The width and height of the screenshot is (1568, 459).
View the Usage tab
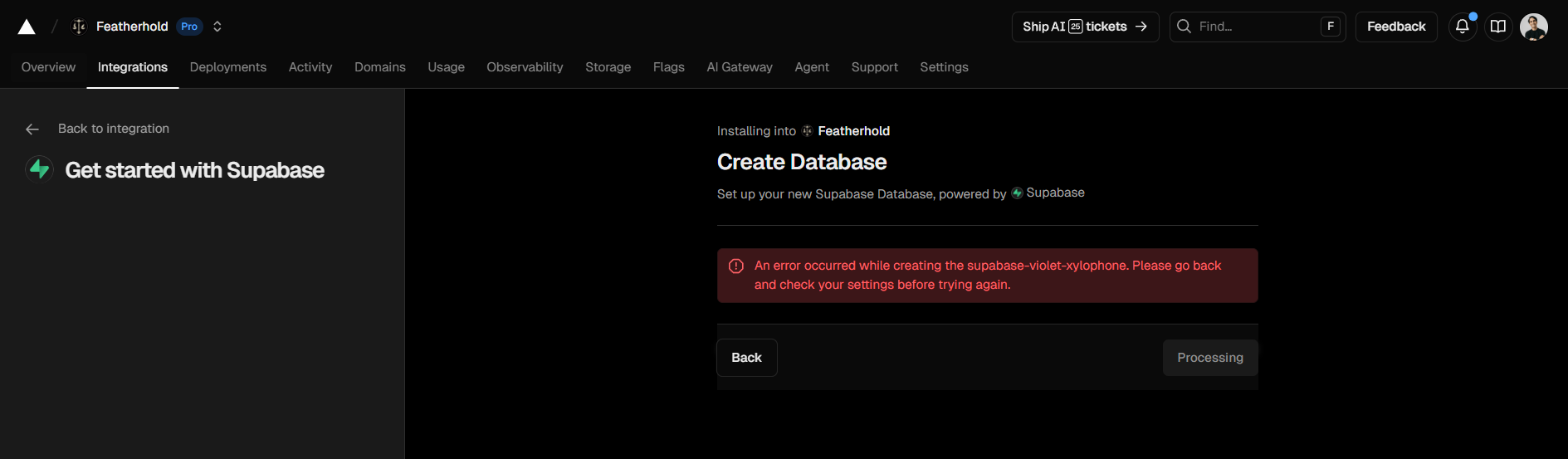coord(447,67)
